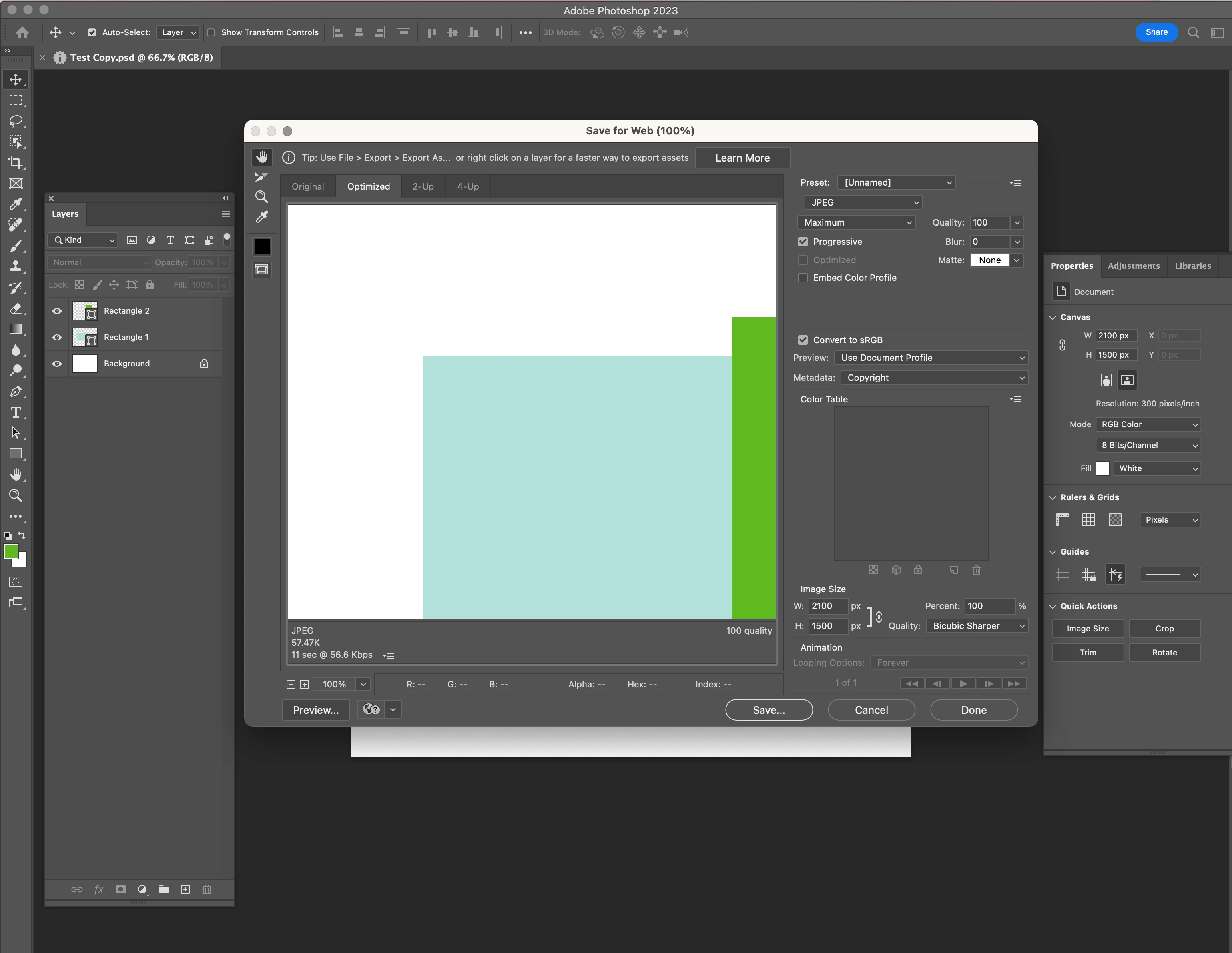The height and width of the screenshot is (953, 1232).
Task: Open the JPEG file format dropdown
Action: point(863,202)
